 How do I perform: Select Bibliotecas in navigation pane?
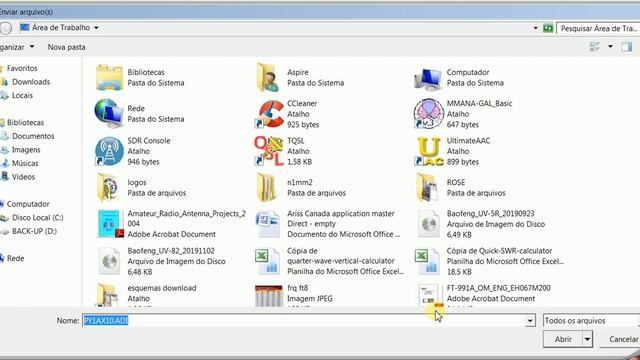25,122
